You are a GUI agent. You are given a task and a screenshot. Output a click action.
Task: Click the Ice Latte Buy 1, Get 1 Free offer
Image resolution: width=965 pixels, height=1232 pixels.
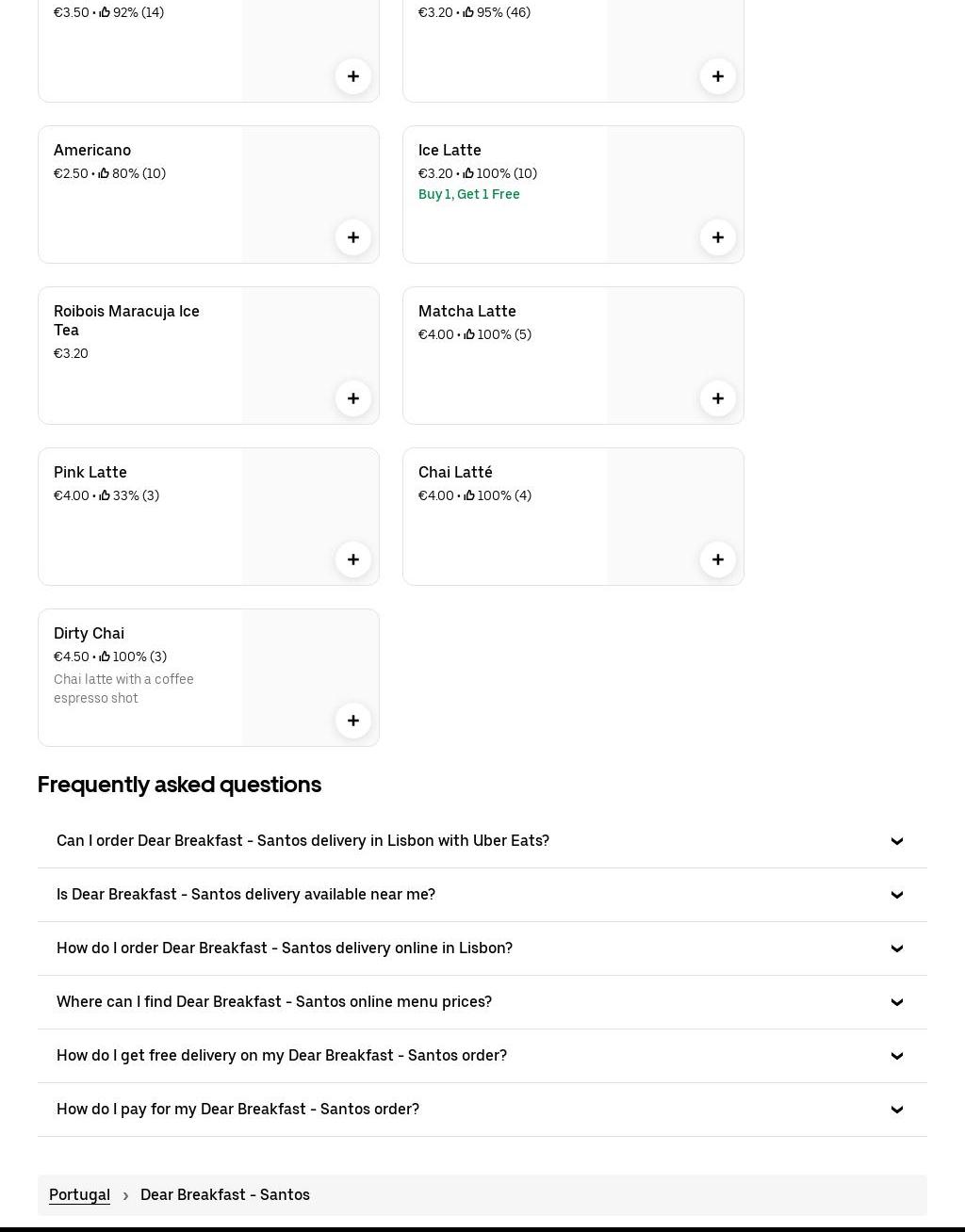469,194
